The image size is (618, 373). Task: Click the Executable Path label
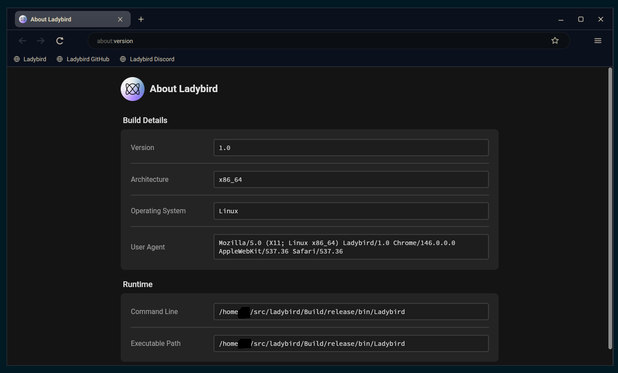(156, 343)
